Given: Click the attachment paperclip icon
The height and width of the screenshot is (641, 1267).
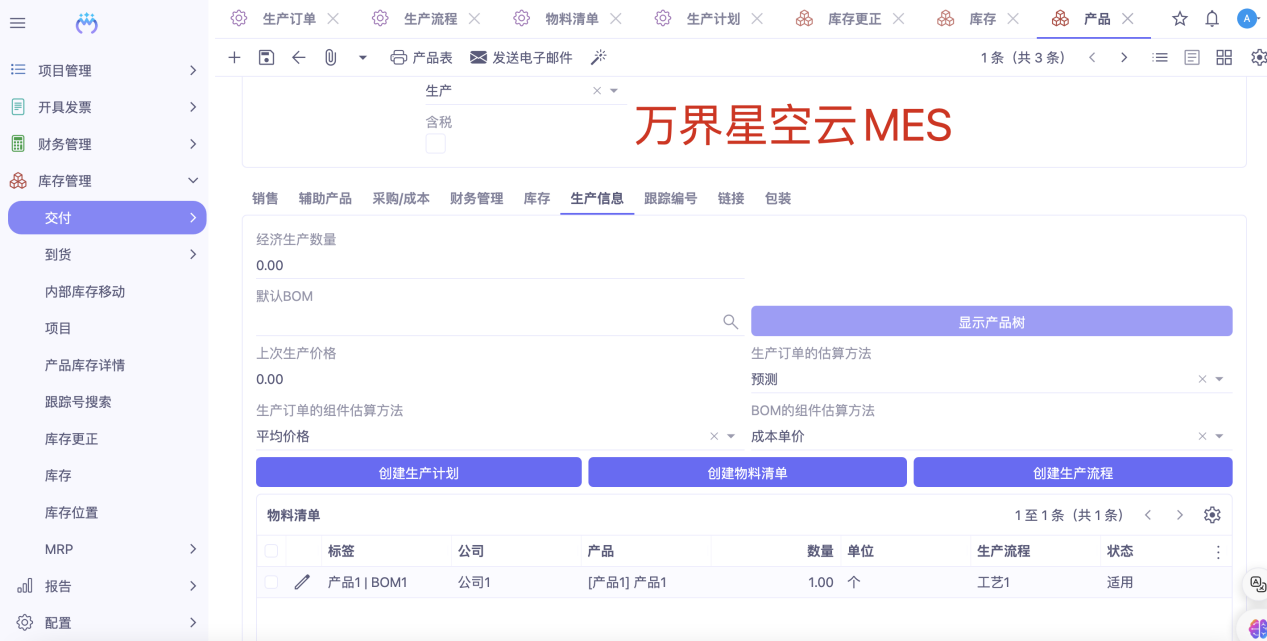Looking at the screenshot, I should [x=331, y=57].
